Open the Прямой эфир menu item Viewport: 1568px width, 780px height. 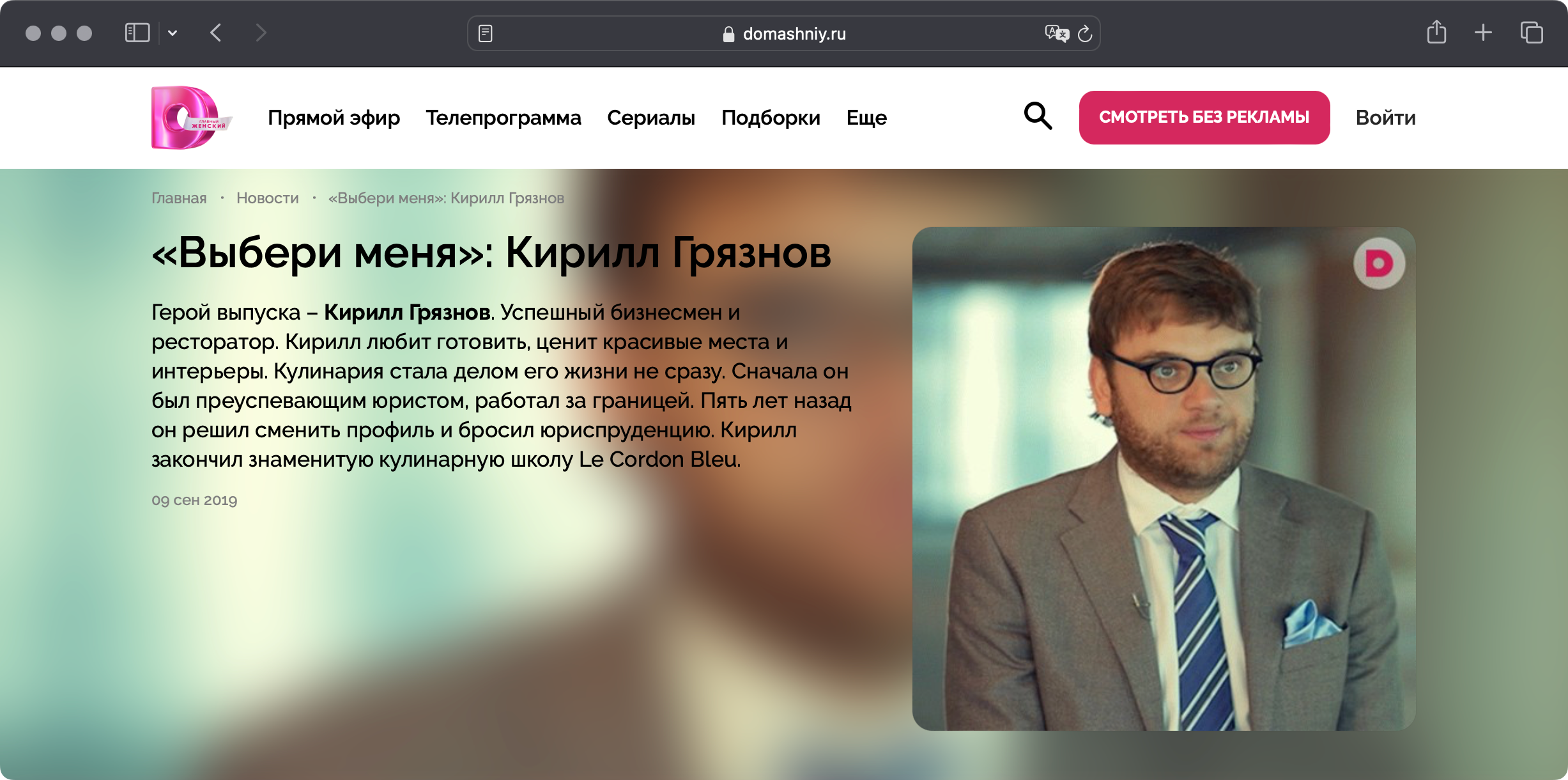(334, 118)
